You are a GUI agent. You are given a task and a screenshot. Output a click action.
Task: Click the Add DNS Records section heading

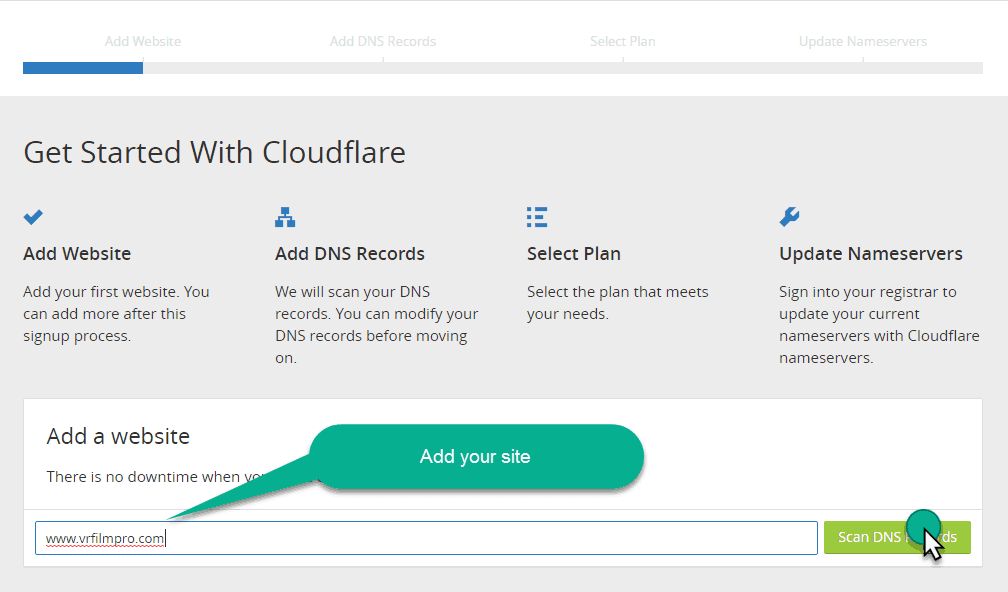[350, 253]
